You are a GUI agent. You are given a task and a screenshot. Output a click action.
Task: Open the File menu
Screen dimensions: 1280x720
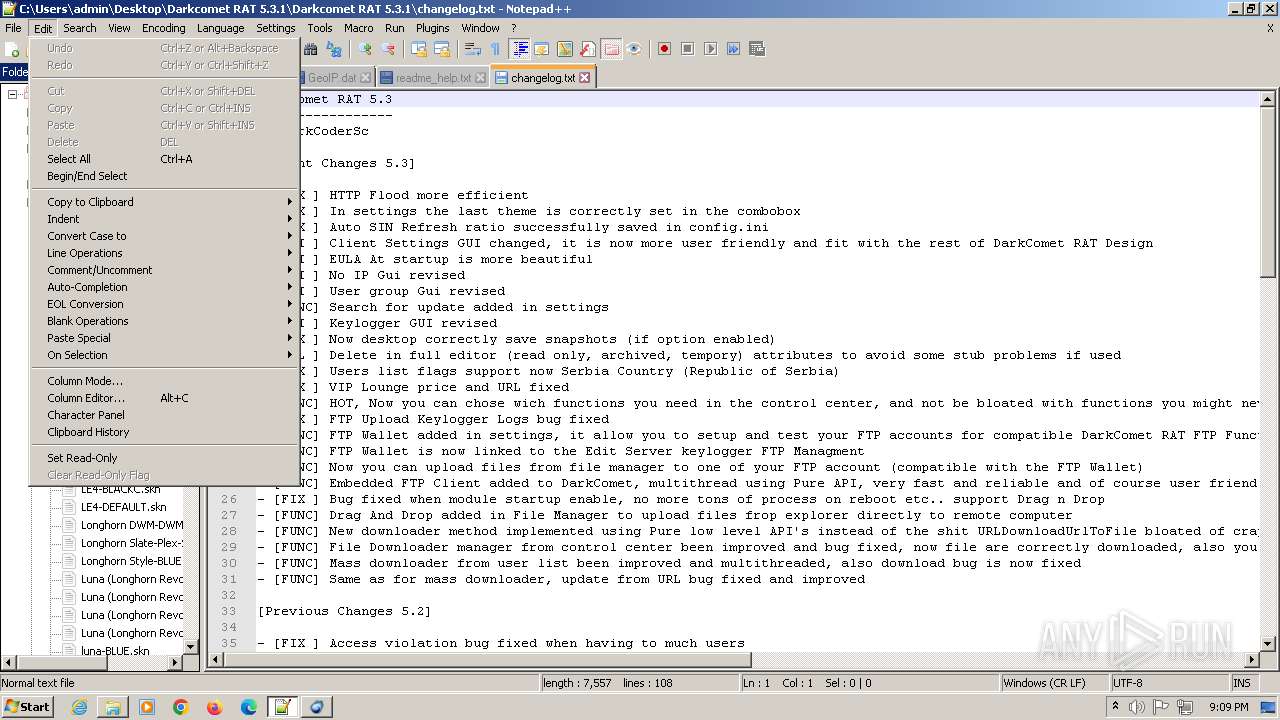(13, 28)
